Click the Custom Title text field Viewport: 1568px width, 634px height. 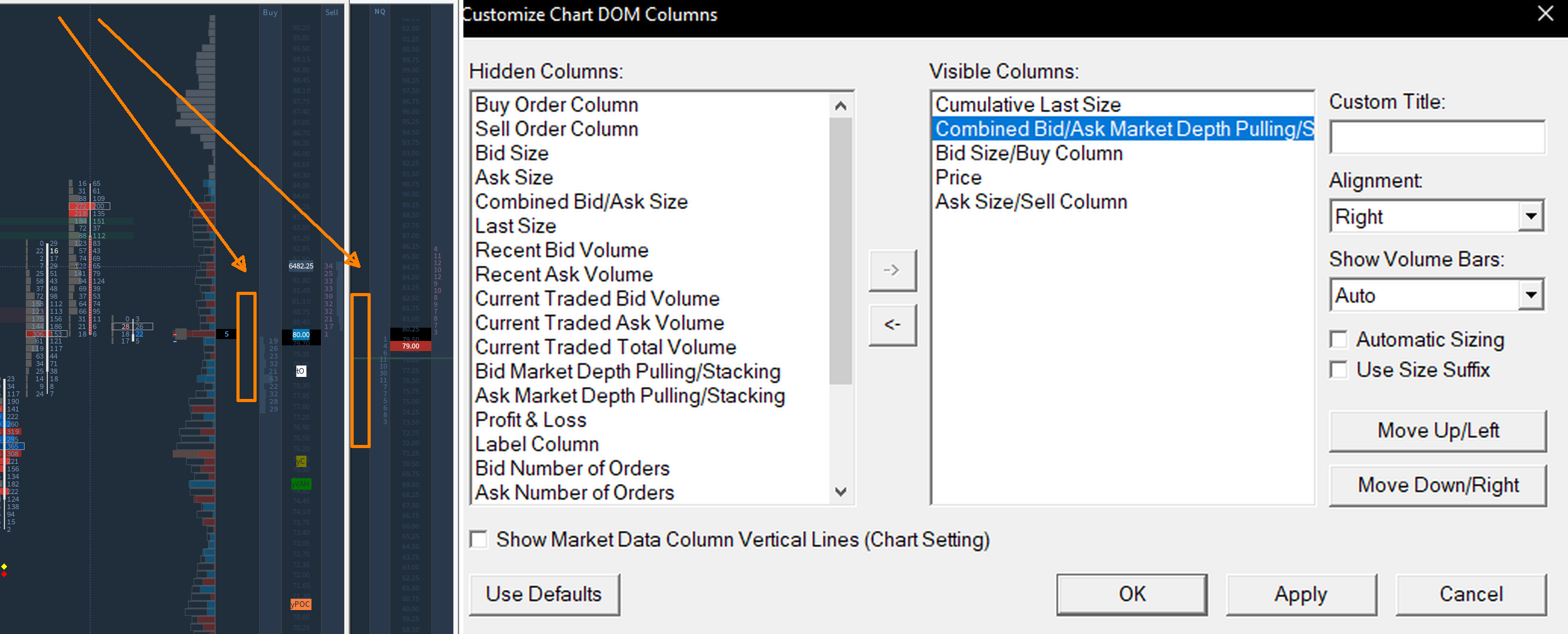click(1437, 137)
